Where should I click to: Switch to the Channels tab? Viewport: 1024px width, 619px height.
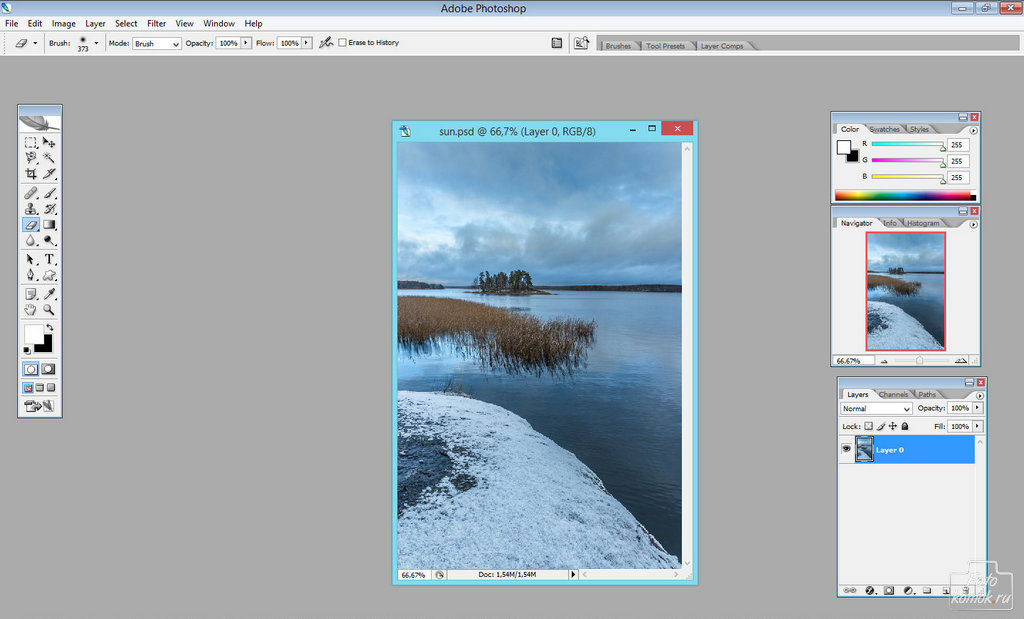point(893,394)
